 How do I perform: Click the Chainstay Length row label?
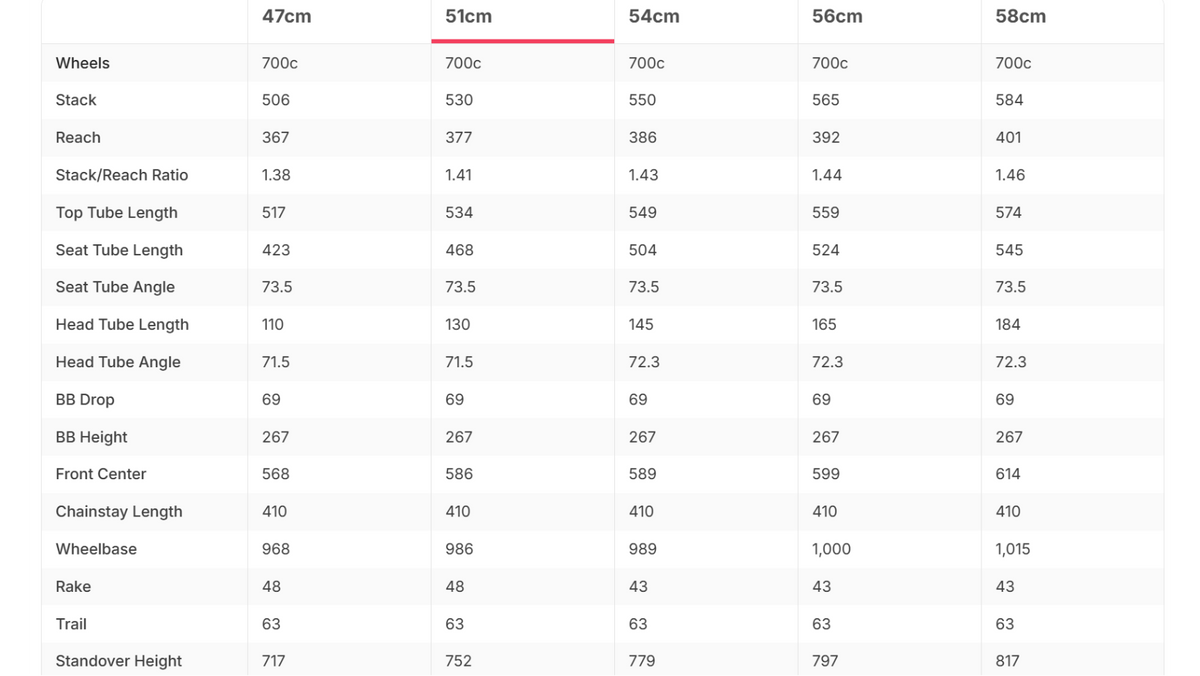119,512
